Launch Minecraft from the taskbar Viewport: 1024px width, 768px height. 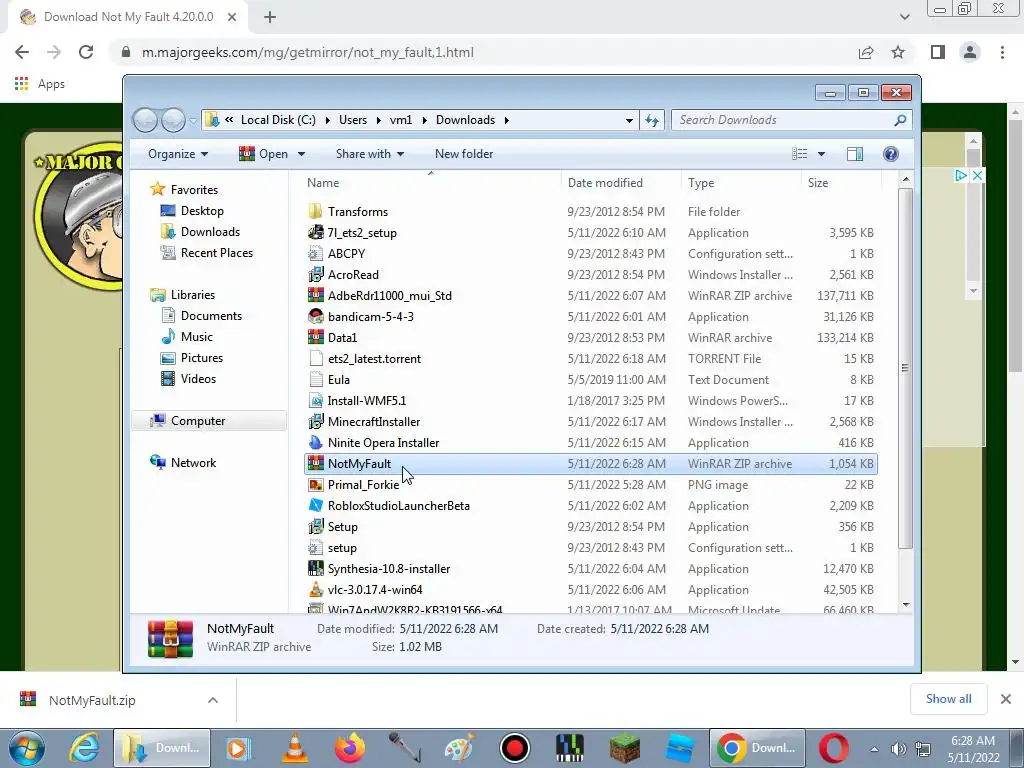click(625, 748)
